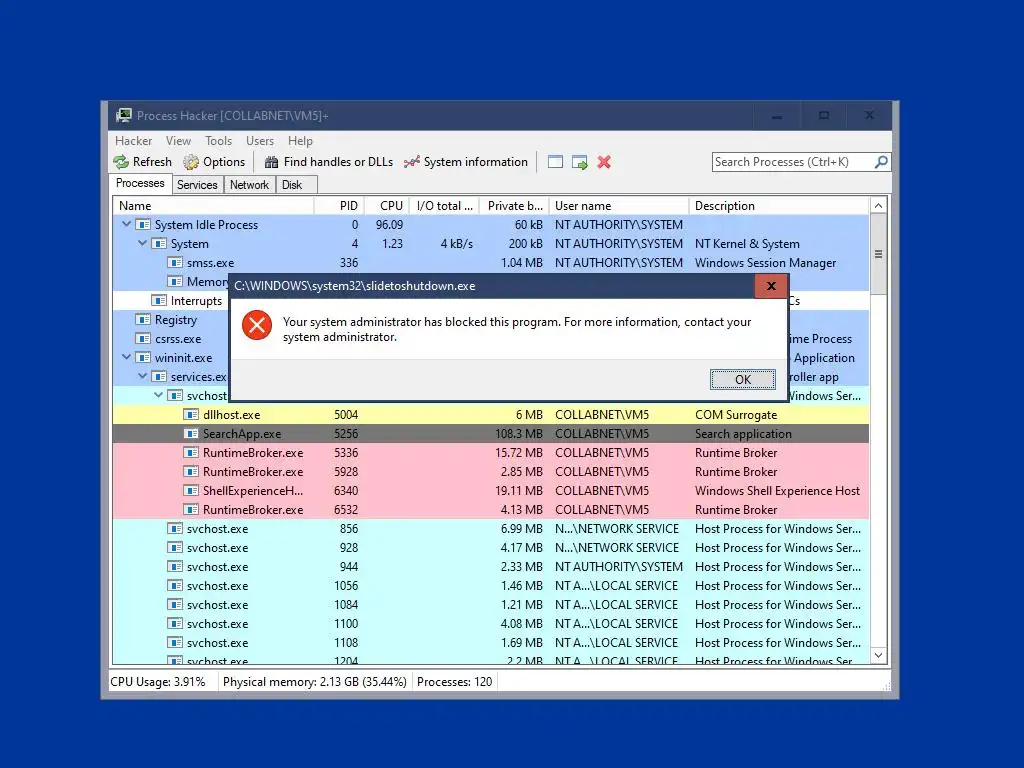Image resolution: width=1024 pixels, height=768 pixels.
Task: Click the csrss.exe process icon
Action: (142, 338)
